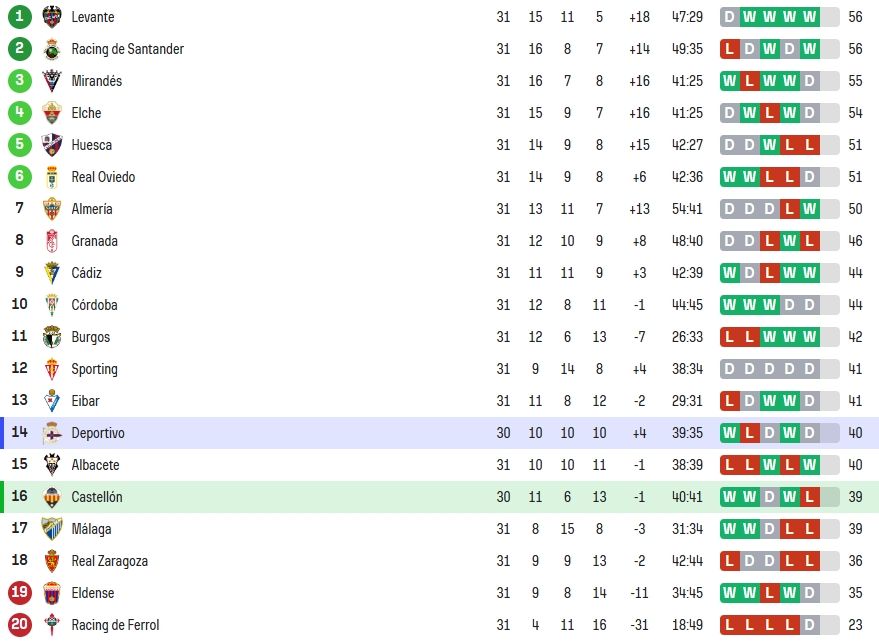
Task: Click the Granada team name
Action: [x=95, y=241]
